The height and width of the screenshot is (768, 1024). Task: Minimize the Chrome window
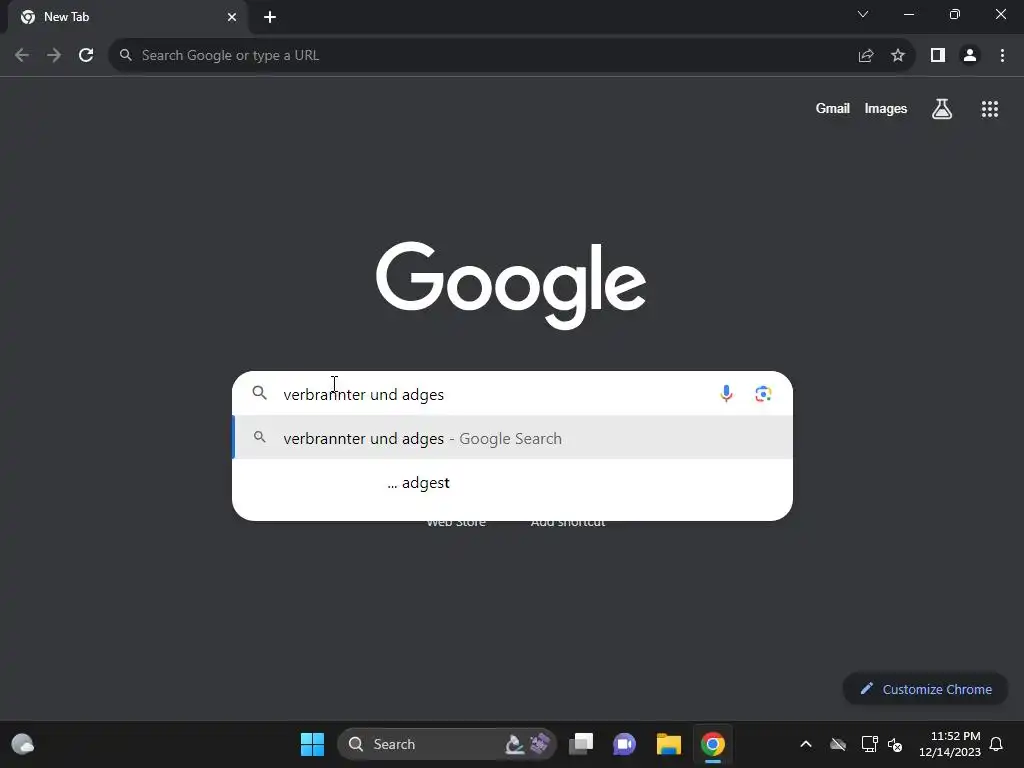[909, 14]
